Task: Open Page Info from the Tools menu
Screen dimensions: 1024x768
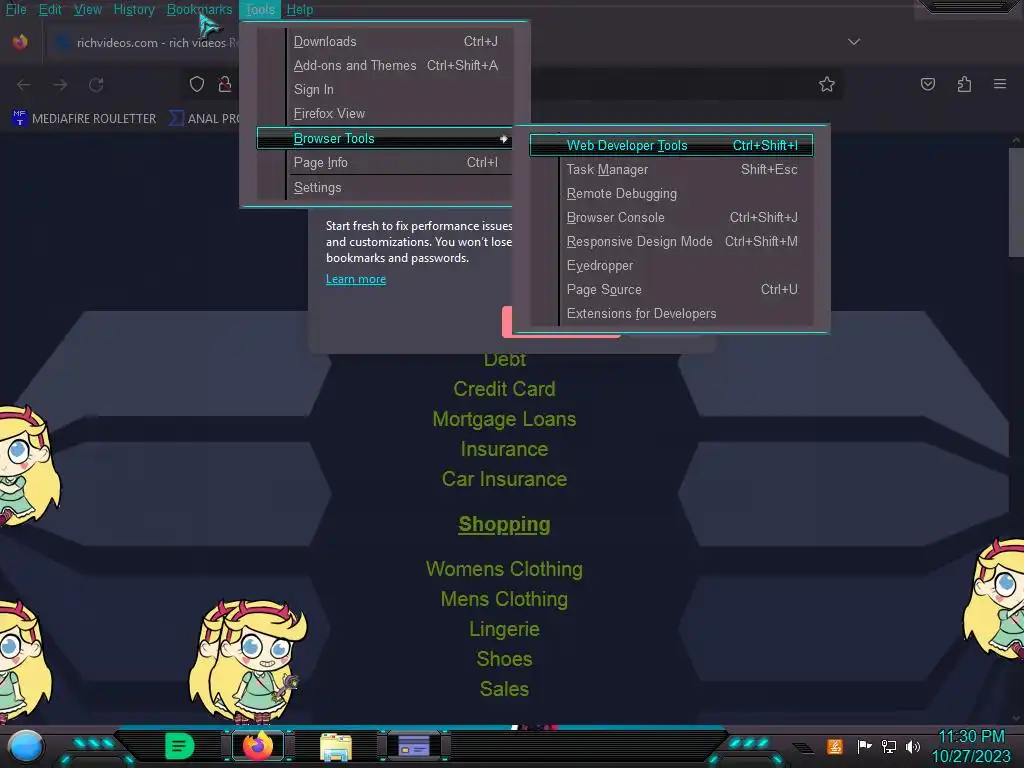Action: tap(384, 163)
